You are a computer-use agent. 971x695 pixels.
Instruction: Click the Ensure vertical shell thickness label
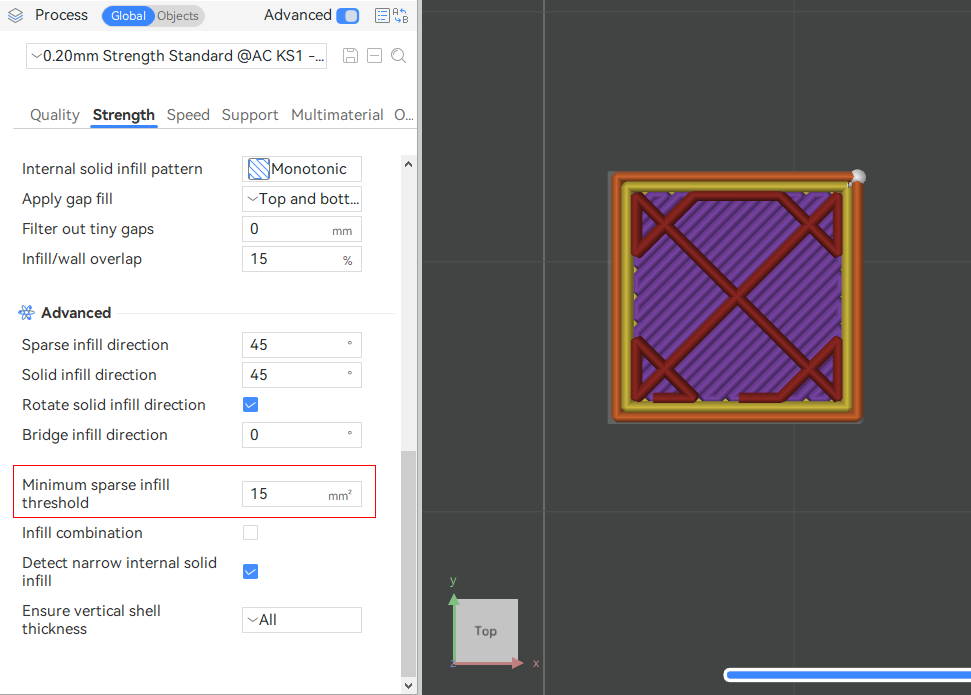(92, 619)
